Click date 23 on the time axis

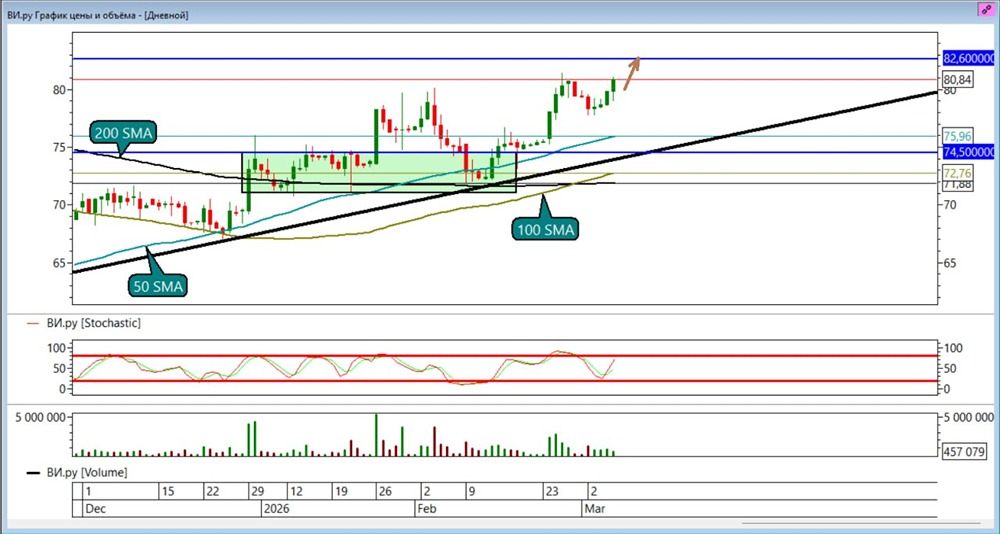(552, 492)
